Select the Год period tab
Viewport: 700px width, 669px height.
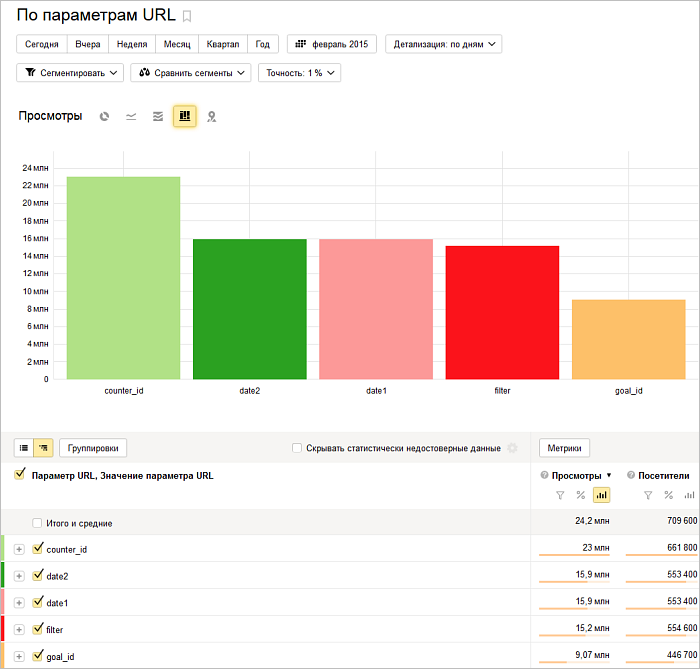click(x=262, y=44)
